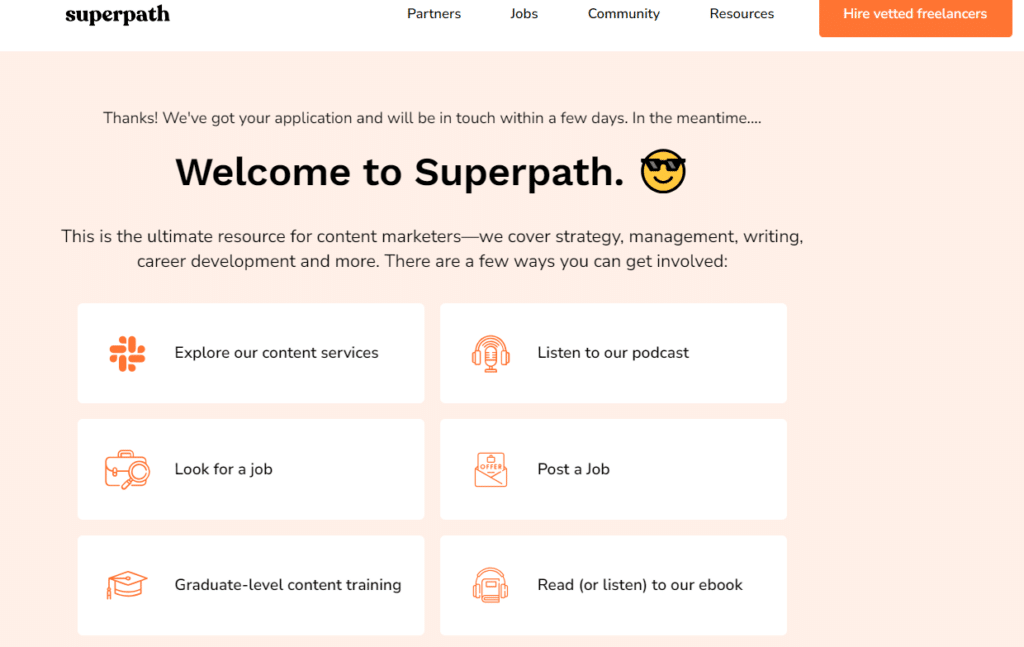1024x647 pixels.
Task: Click the headphones microphone podcast icon
Action: (490, 353)
